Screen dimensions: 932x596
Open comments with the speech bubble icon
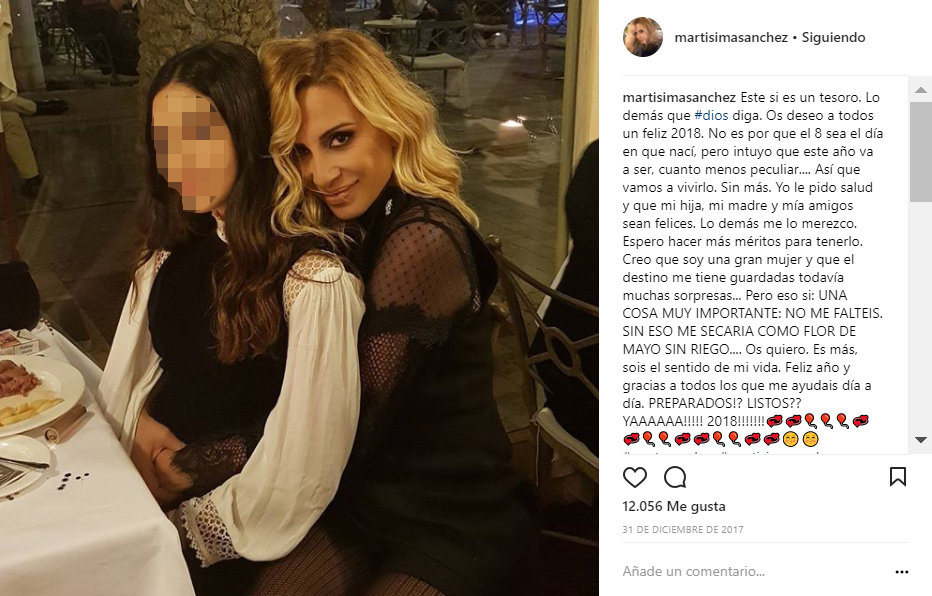pyautogui.click(x=675, y=477)
